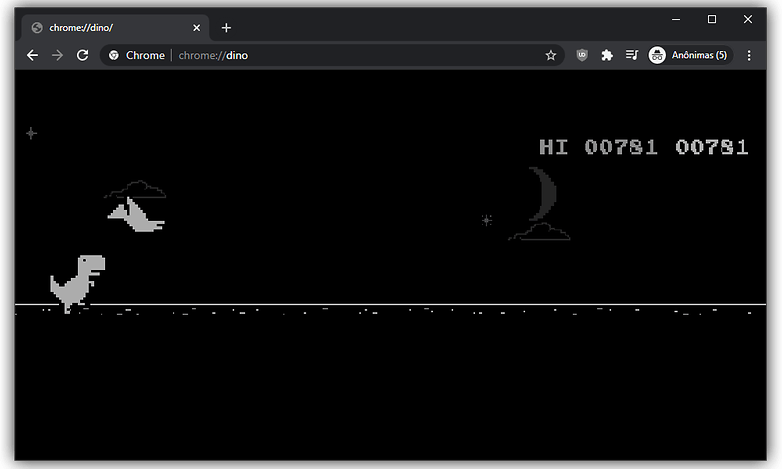Image resolution: width=782 pixels, height=469 pixels.
Task: Minimize the Chrome window
Action: 676,19
